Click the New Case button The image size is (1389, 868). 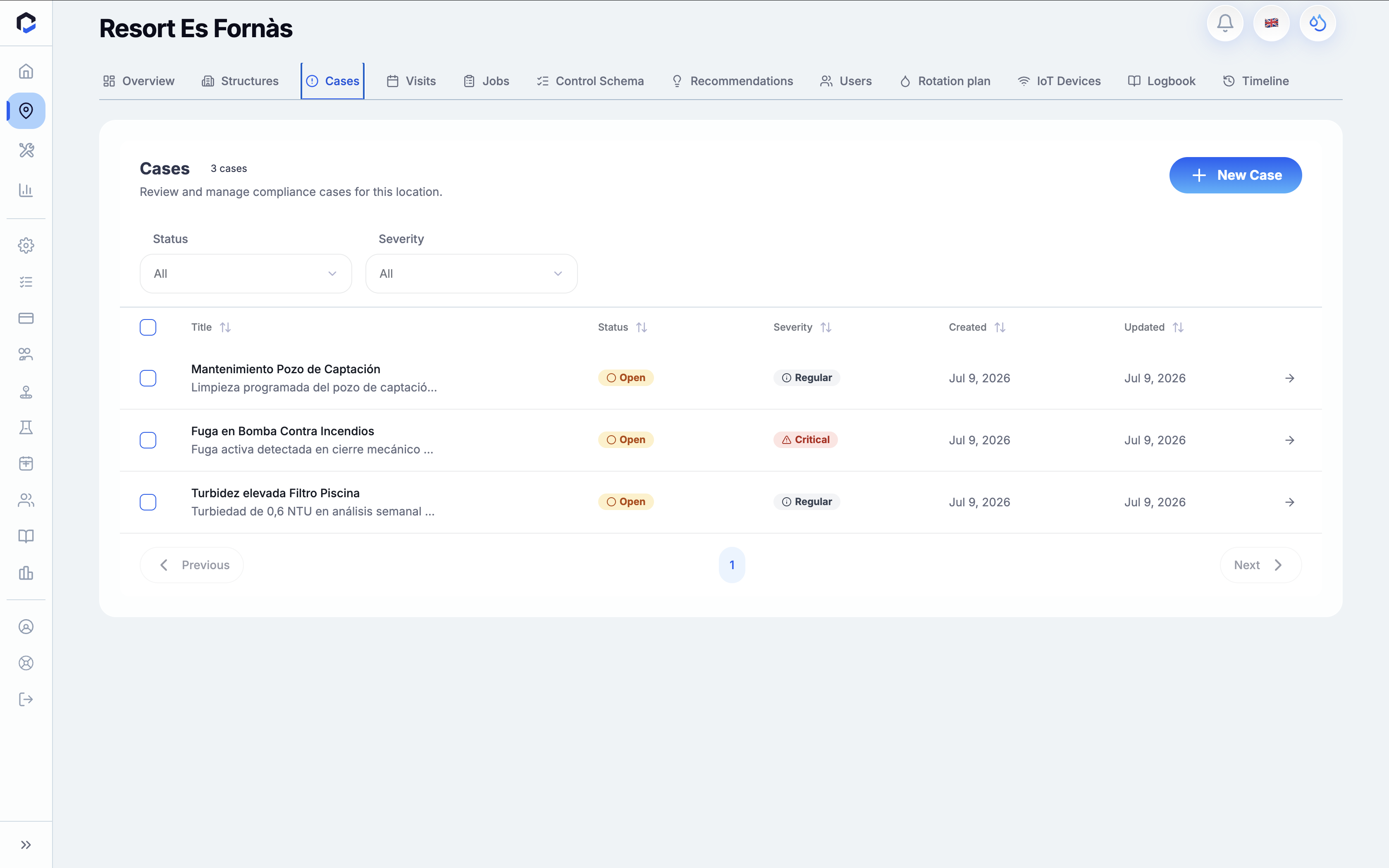tap(1235, 175)
